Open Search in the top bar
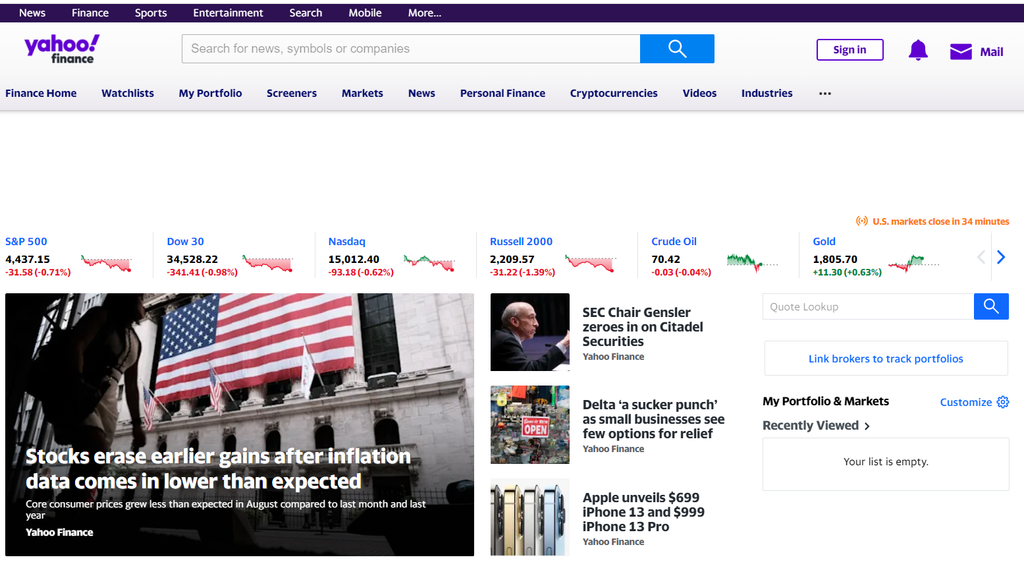1024x574 pixels. coord(306,12)
